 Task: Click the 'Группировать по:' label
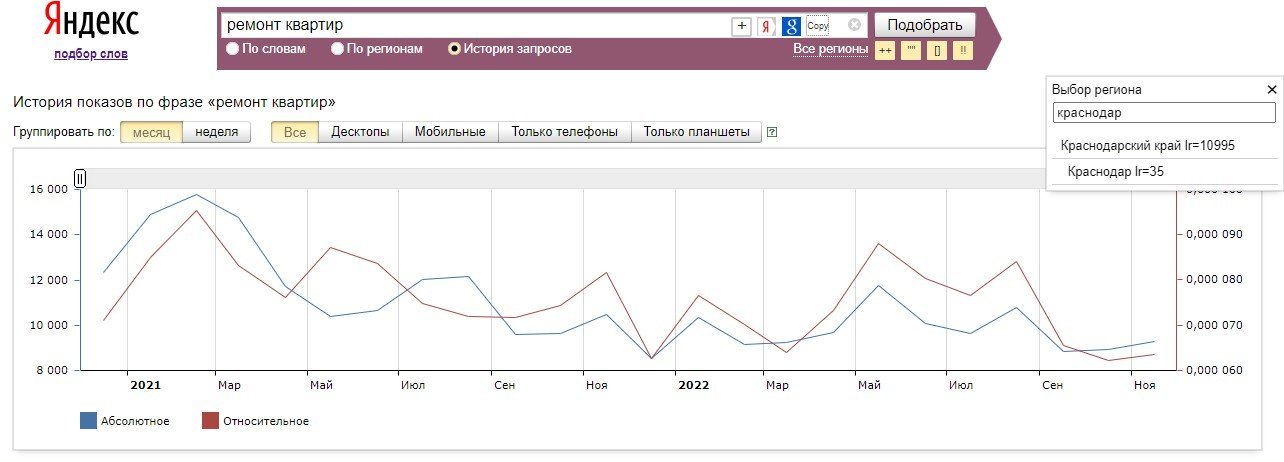point(63,132)
